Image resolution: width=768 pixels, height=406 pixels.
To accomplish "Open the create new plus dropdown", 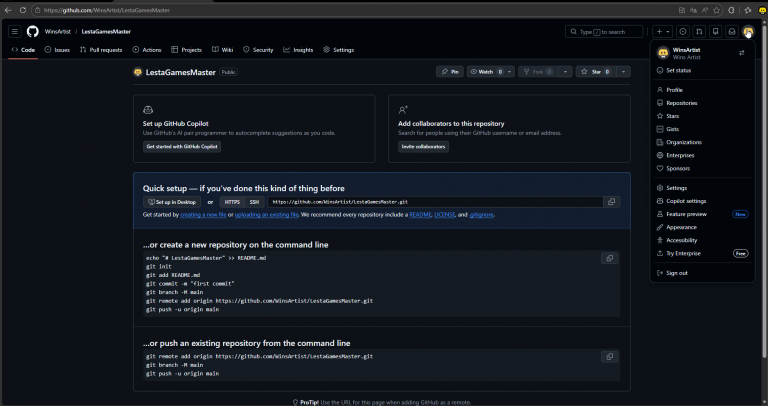I will 662,31.
